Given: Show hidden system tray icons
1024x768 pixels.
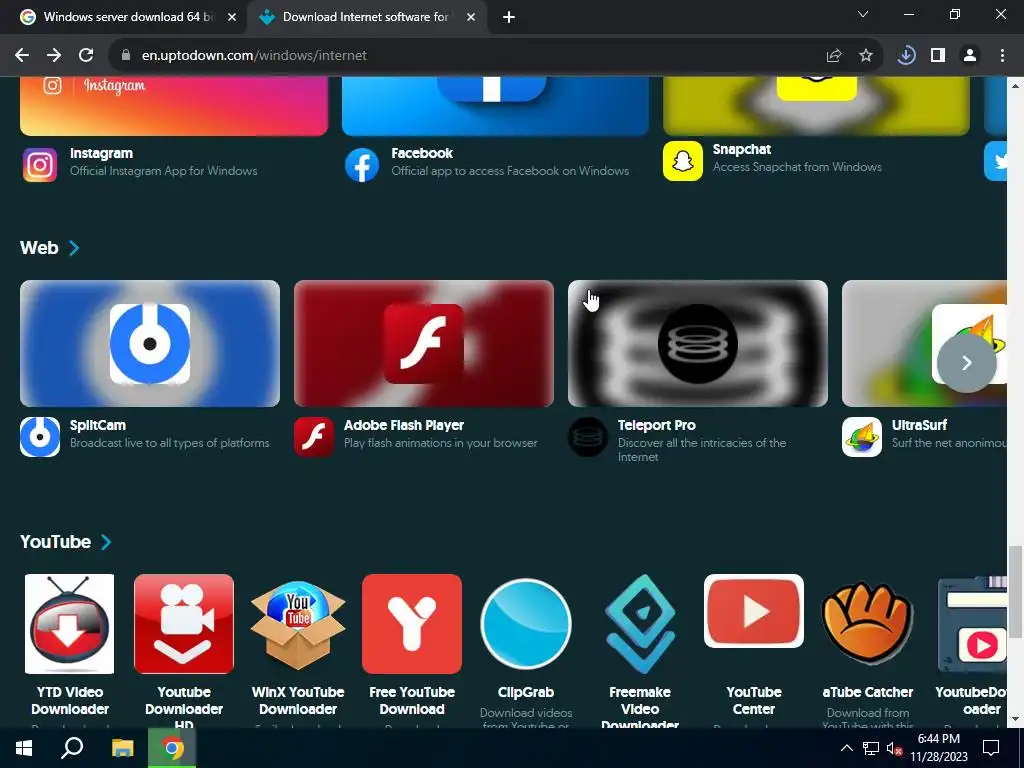Looking at the screenshot, I should click(x=846, y=748).
